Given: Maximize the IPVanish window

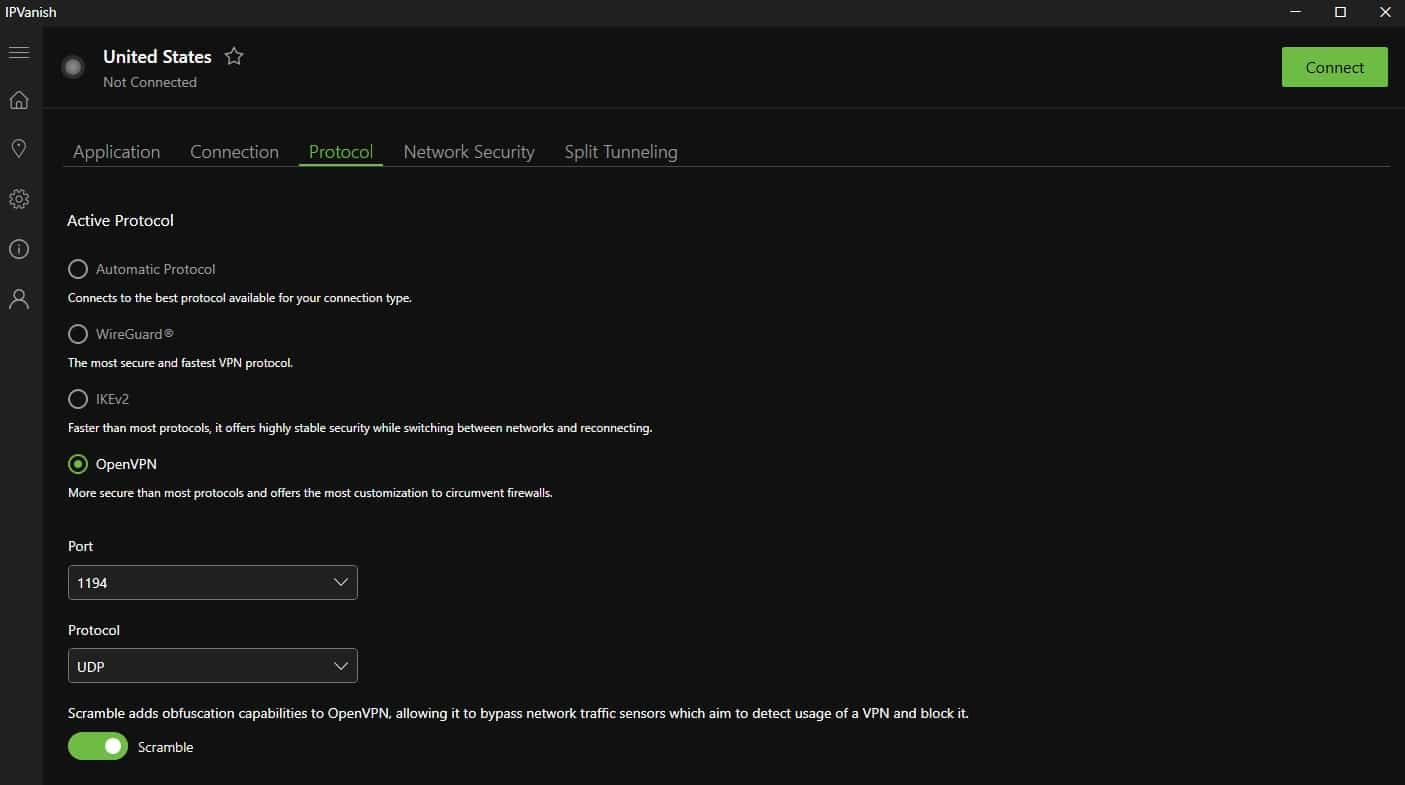Looking at the screenshot, I should (1341, 12).
